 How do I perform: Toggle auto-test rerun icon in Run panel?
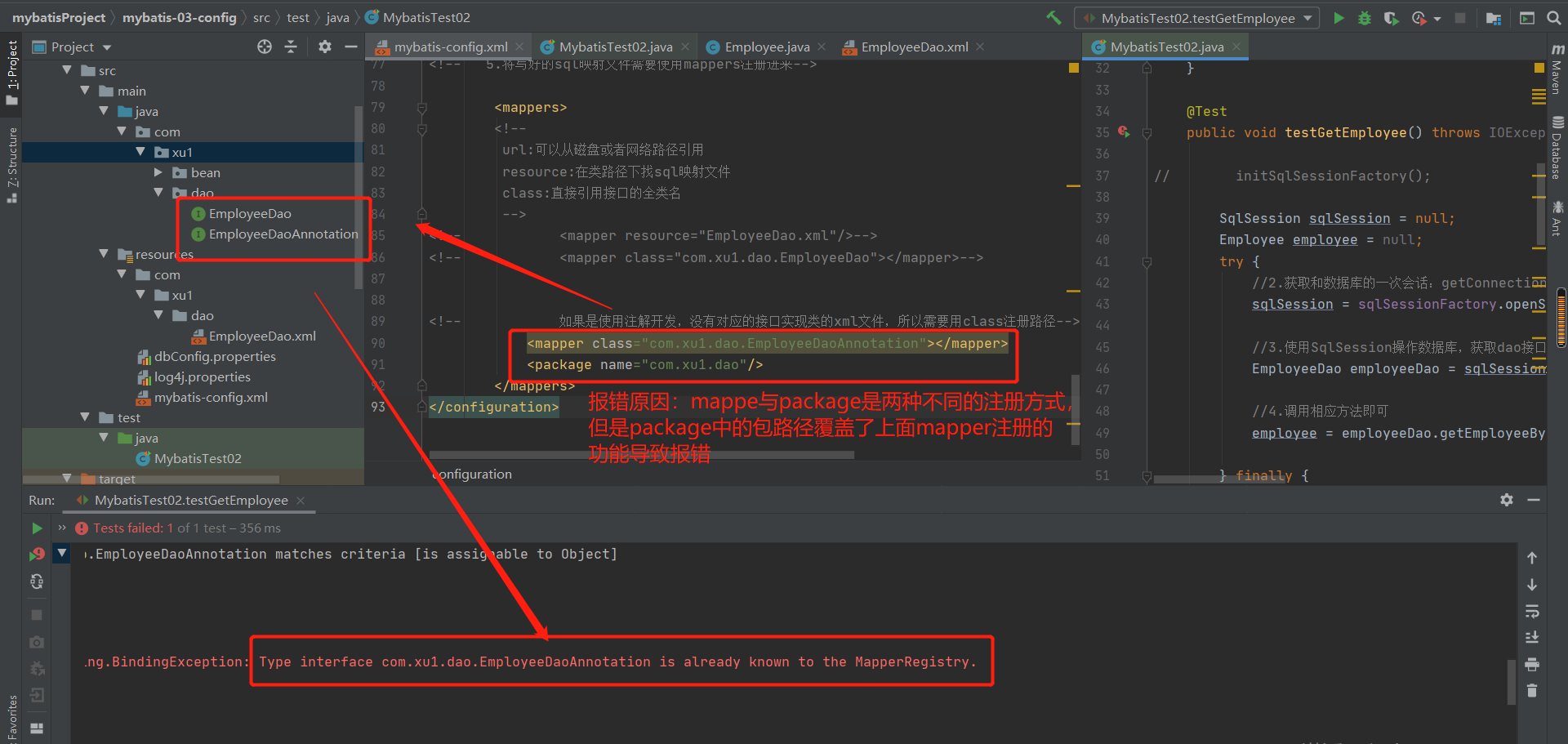click(37, 581)
